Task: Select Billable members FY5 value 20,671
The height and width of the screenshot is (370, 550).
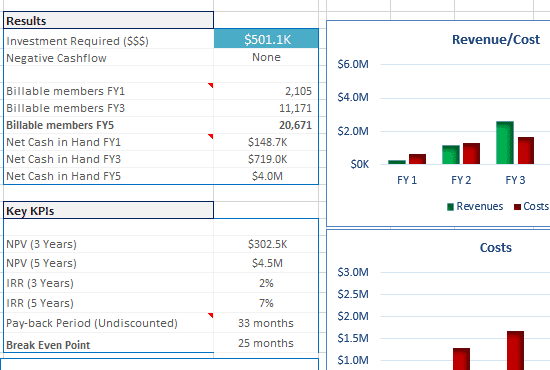Action: coord(266,125)
